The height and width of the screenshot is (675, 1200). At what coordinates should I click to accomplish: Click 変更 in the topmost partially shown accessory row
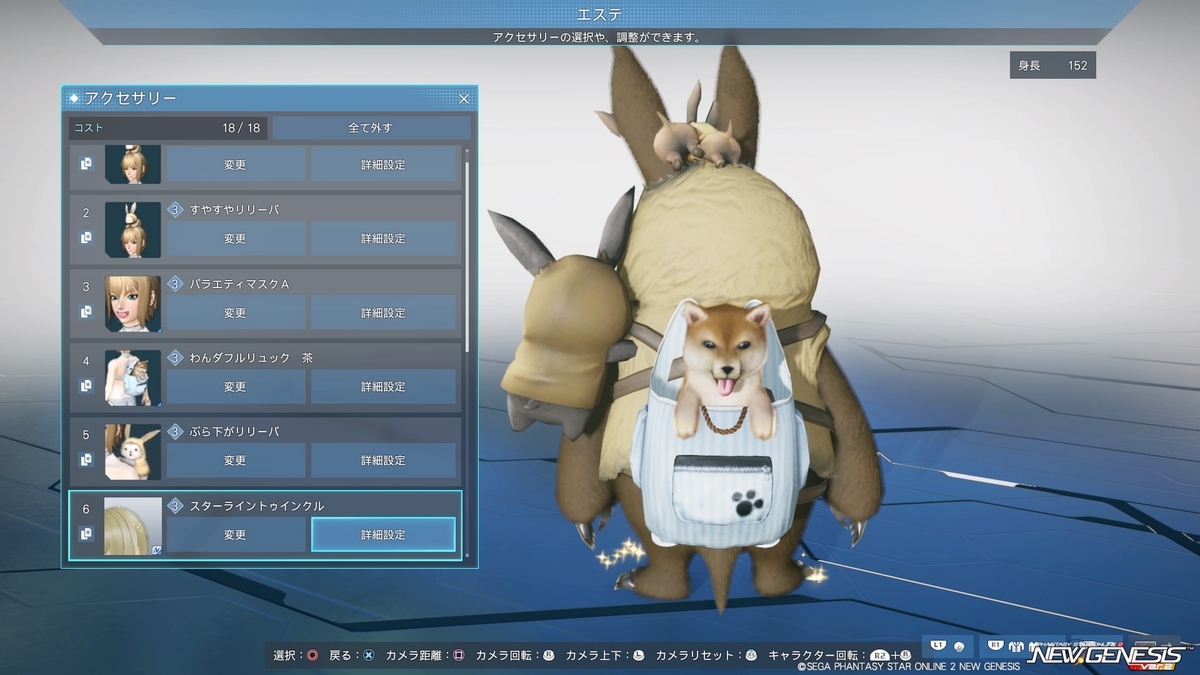[x=235, y=165]
